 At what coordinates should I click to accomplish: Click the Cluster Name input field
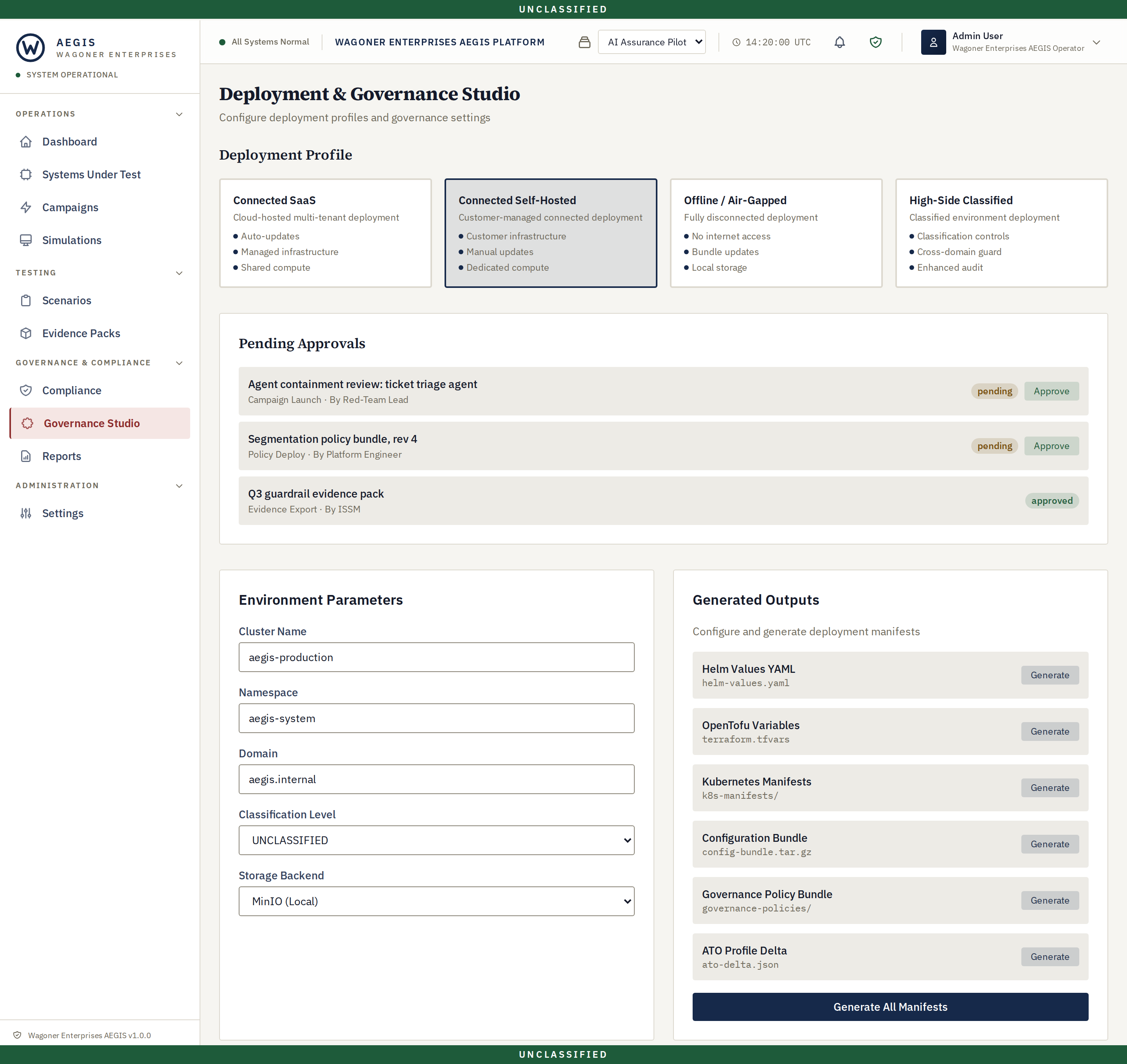(x=436, y=657)
